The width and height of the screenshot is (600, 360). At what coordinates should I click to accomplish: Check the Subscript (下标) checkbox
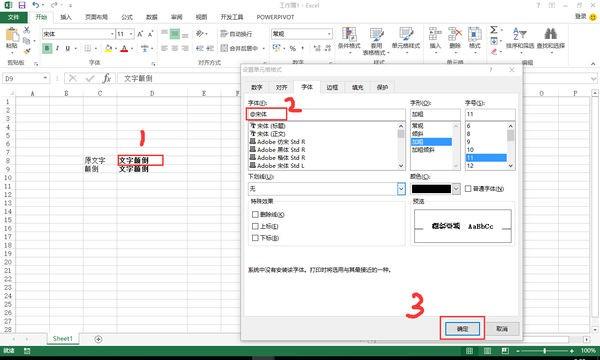pos(255,238)
